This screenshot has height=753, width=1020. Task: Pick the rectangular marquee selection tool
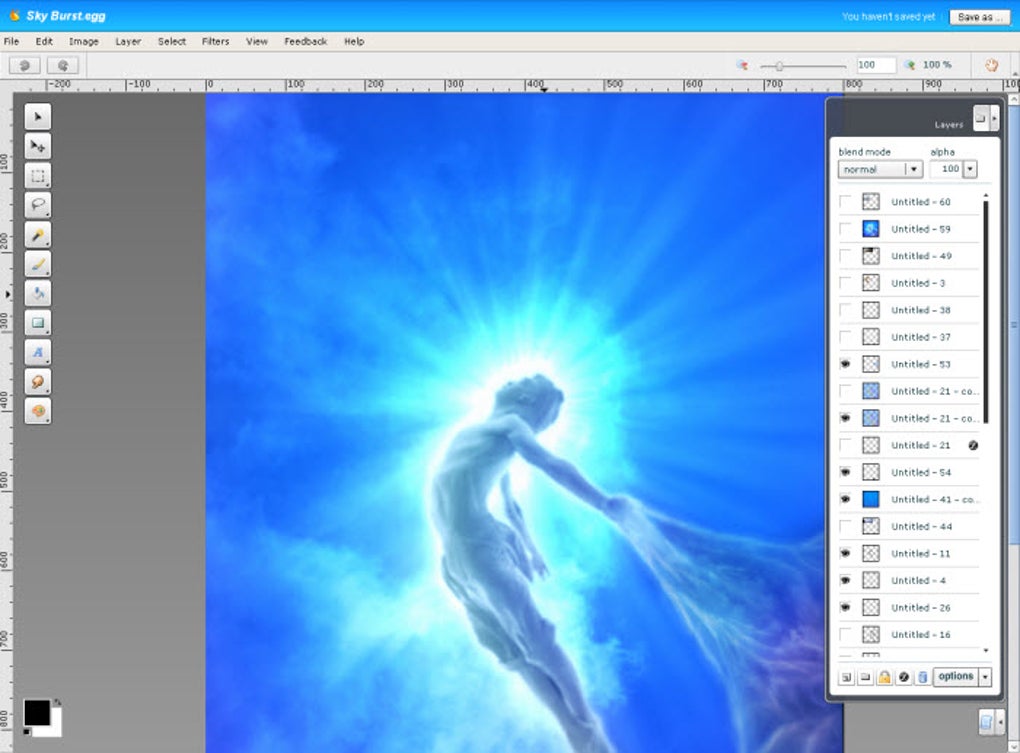point(37,177)
